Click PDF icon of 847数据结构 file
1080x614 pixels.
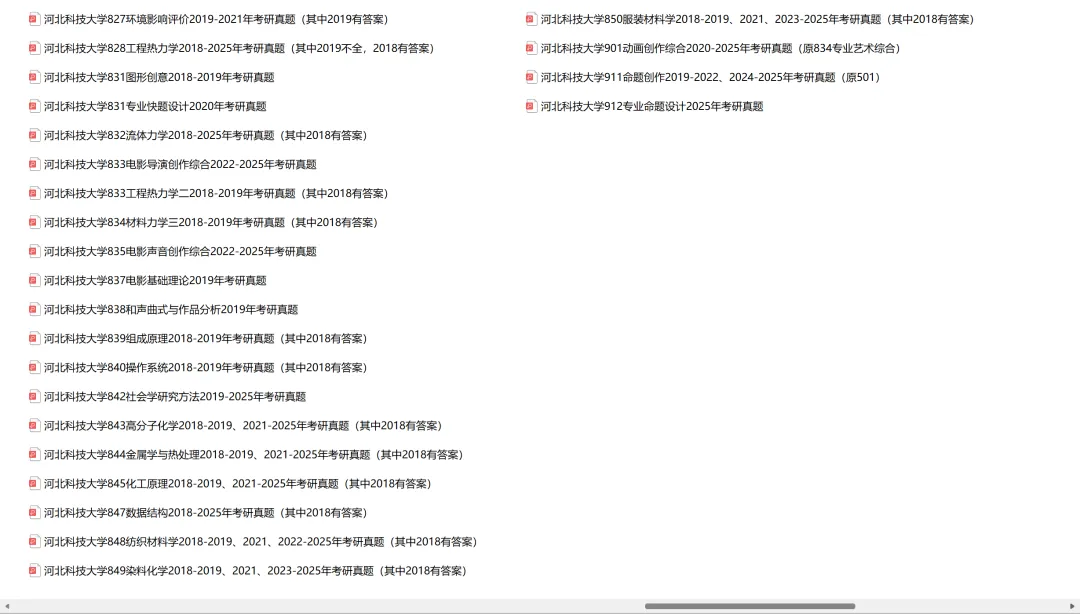coord(34,512)
